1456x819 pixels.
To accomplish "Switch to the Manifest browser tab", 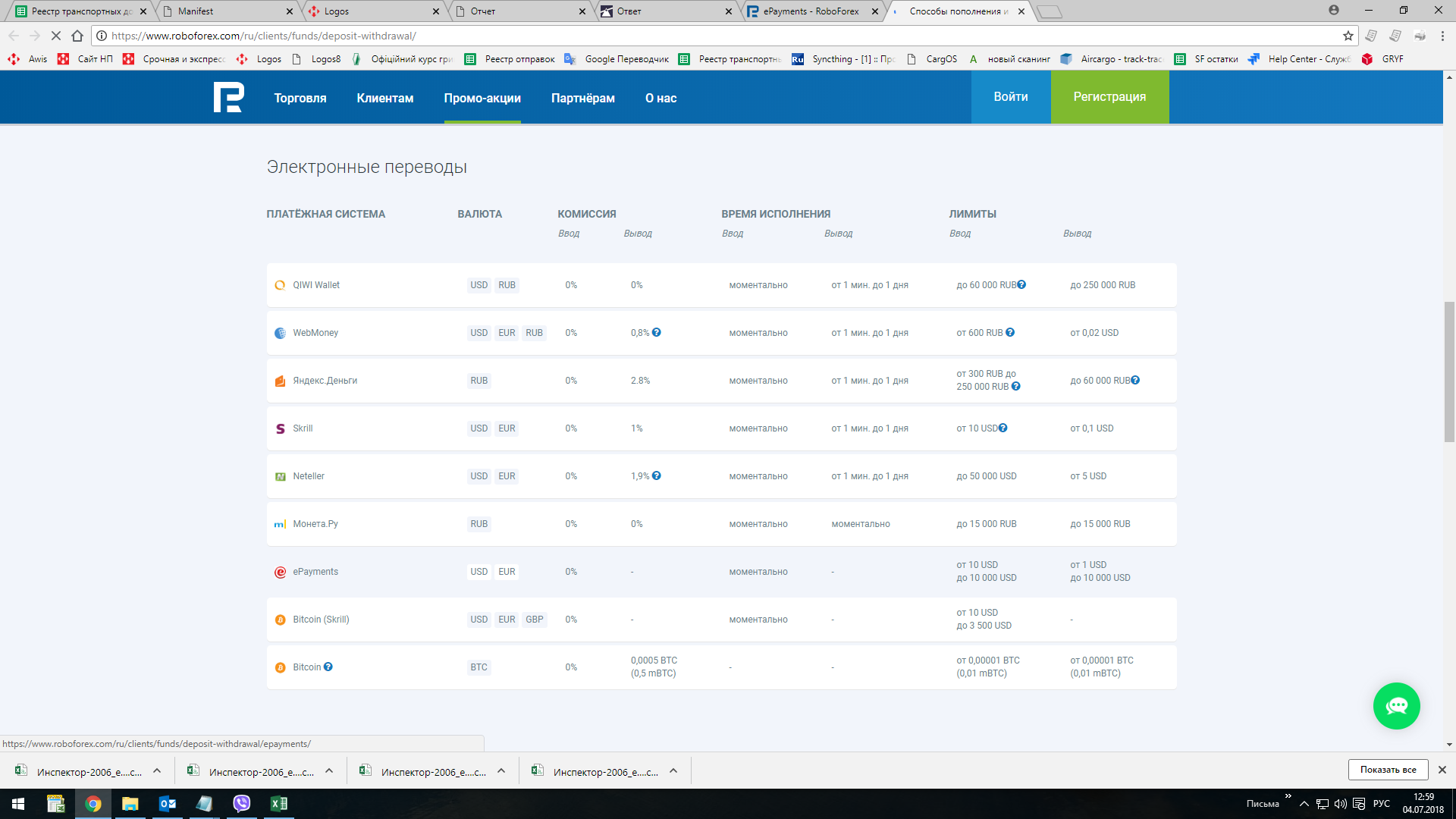I will click(227, 11).
